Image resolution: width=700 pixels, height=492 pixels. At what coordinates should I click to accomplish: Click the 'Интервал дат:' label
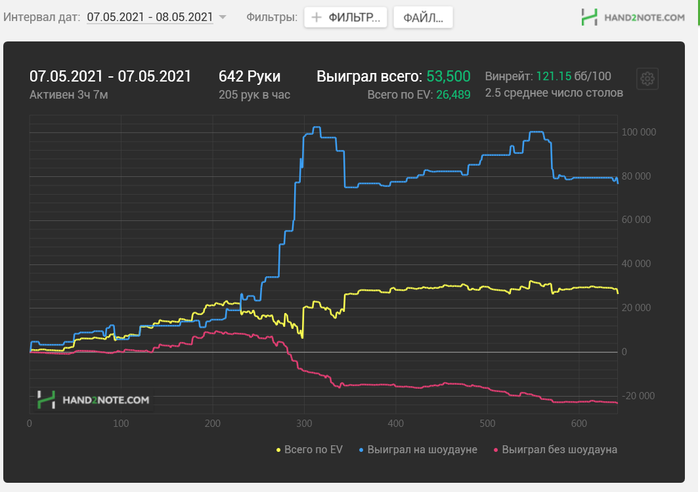(x=42, y=17)
